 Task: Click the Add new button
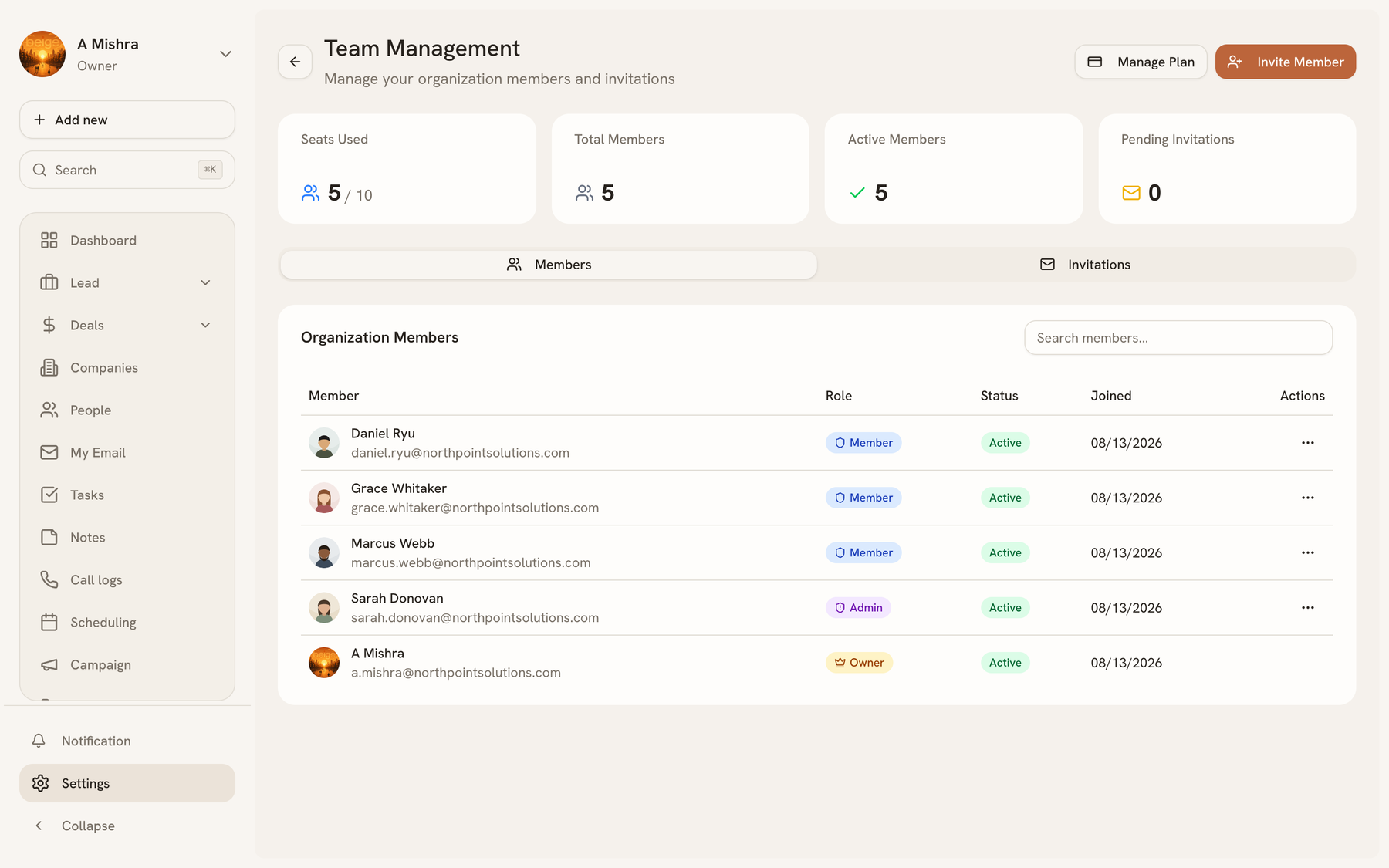[127, 120]
